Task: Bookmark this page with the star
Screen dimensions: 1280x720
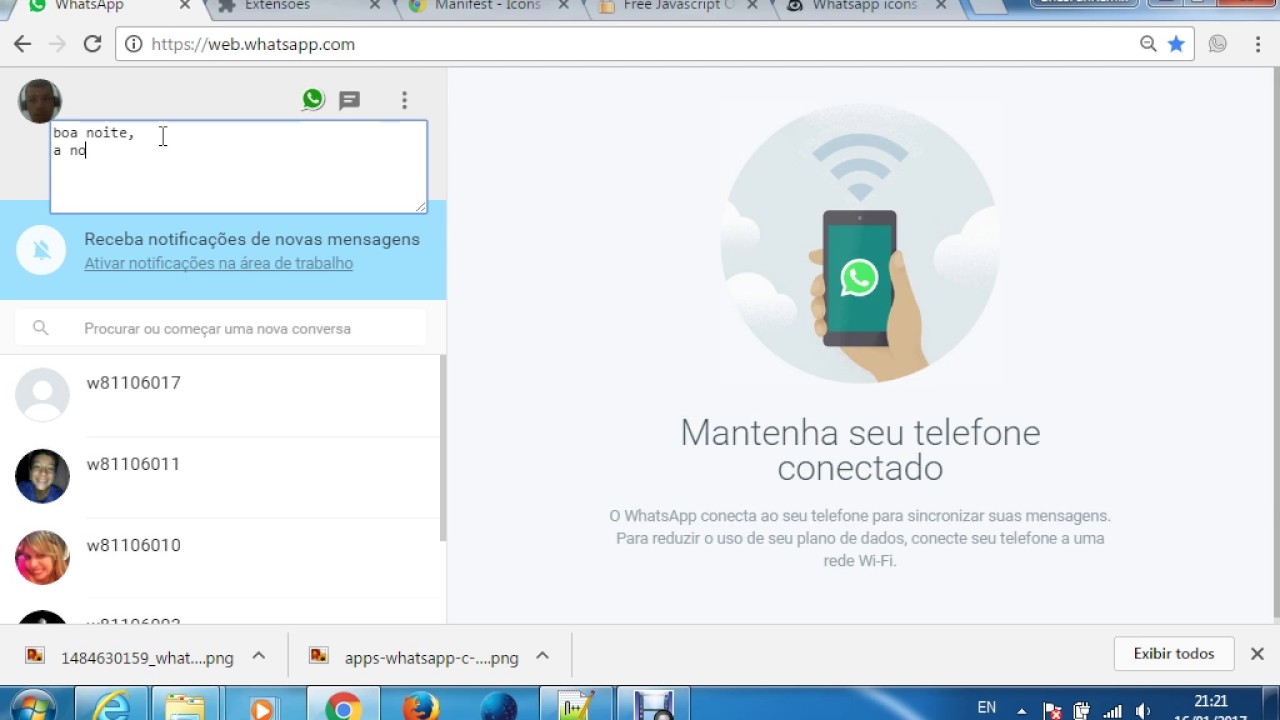Action: click(x=1176, y=44)
